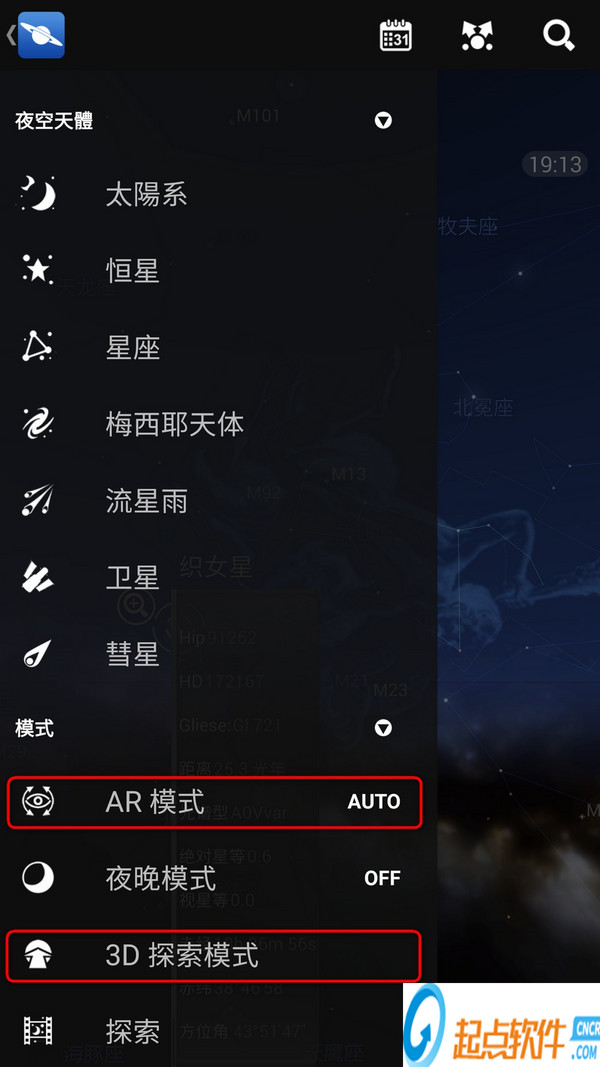Screen dimensions: 600x1067
Task: Tap the Saturn app logo icon
Action: pos(41,35)
